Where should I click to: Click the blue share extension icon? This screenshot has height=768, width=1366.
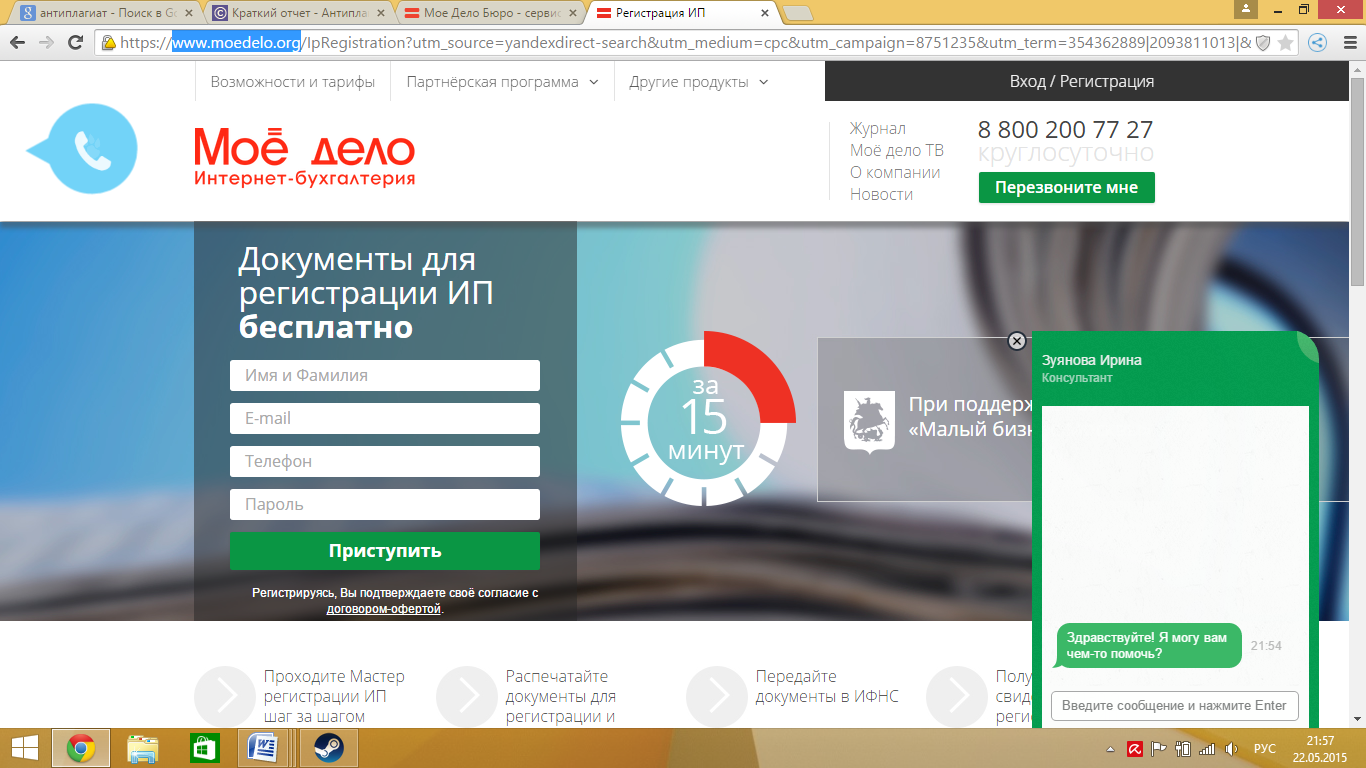[x=1318, y=42]
